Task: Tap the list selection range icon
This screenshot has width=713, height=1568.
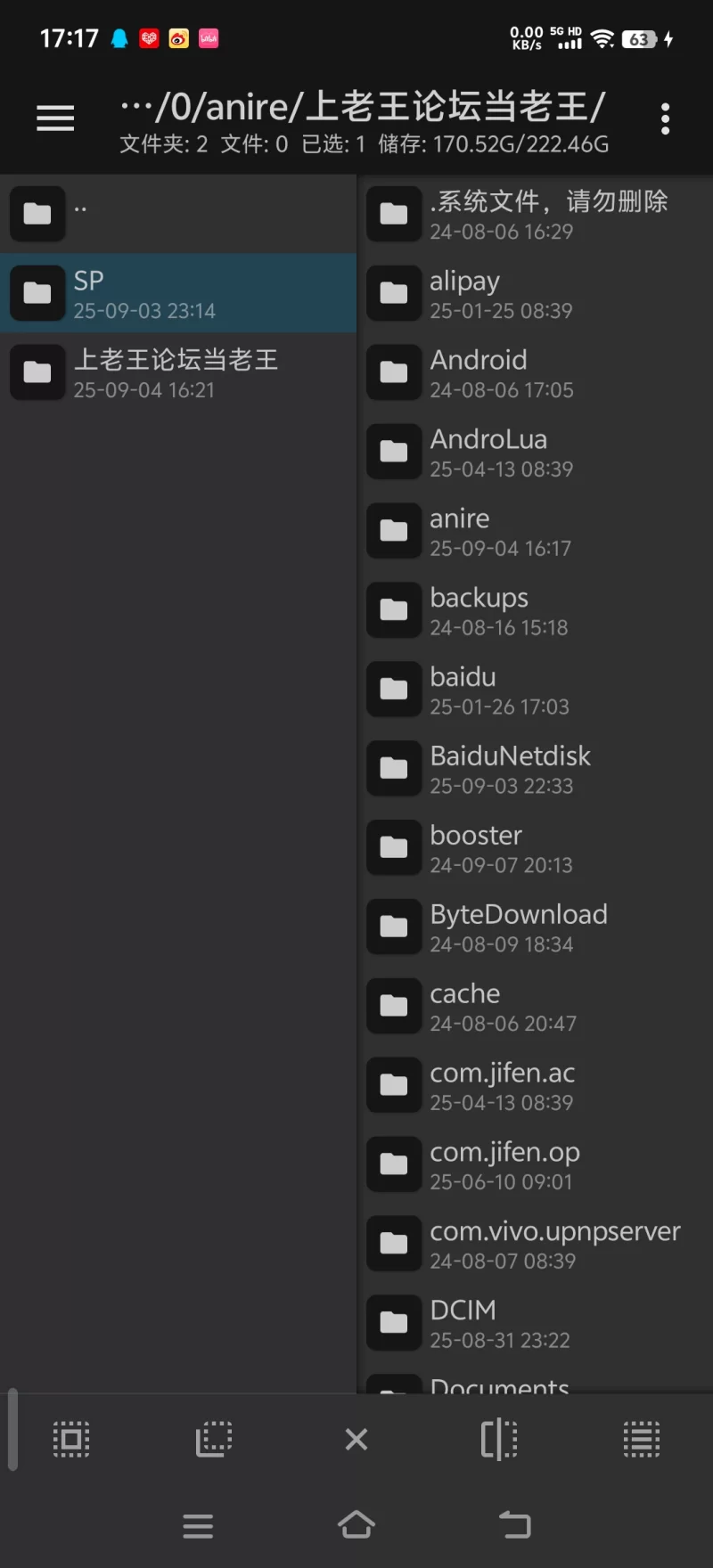Action: click(x=642, y=1439)
